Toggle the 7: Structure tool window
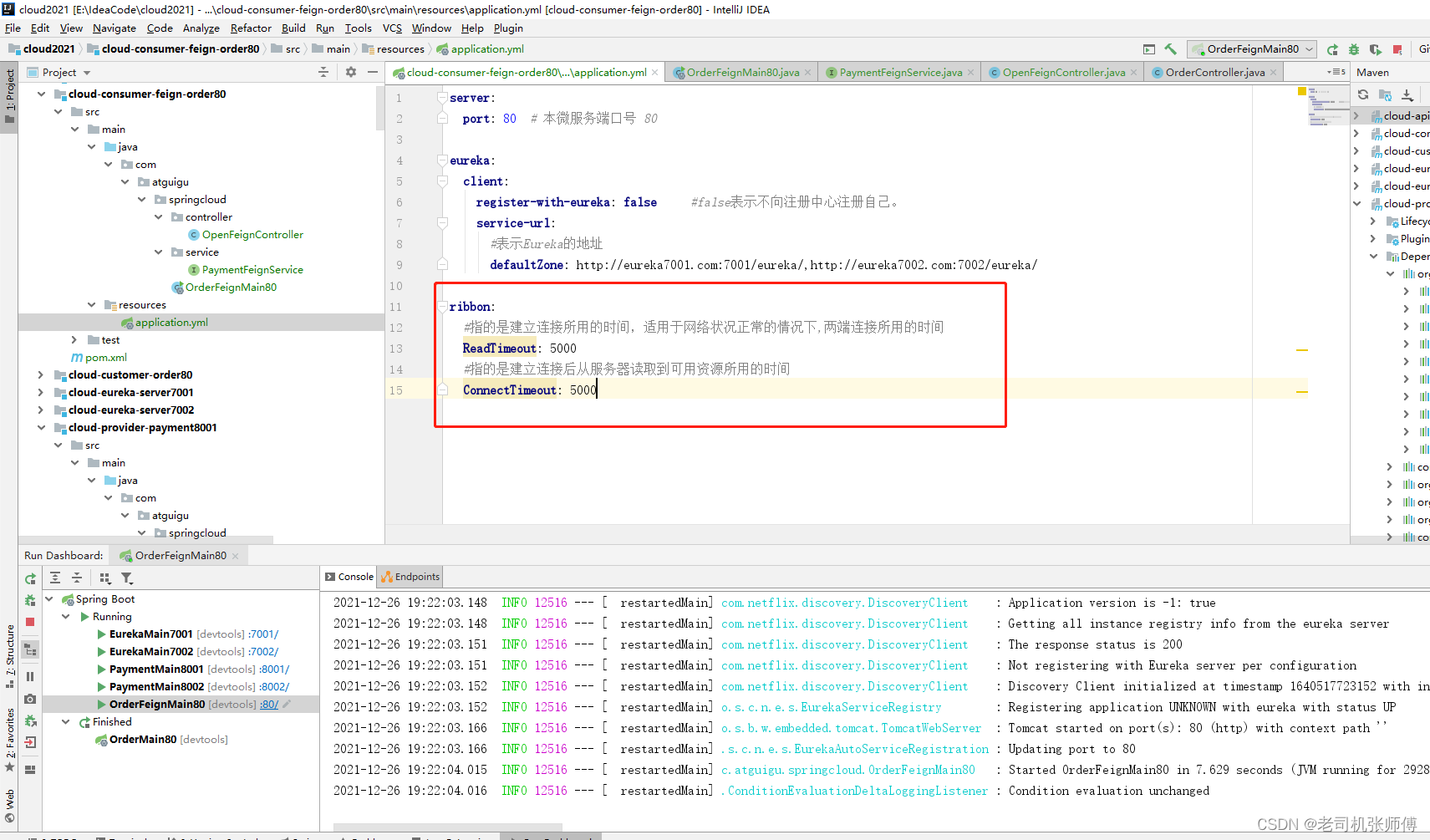 9,656
